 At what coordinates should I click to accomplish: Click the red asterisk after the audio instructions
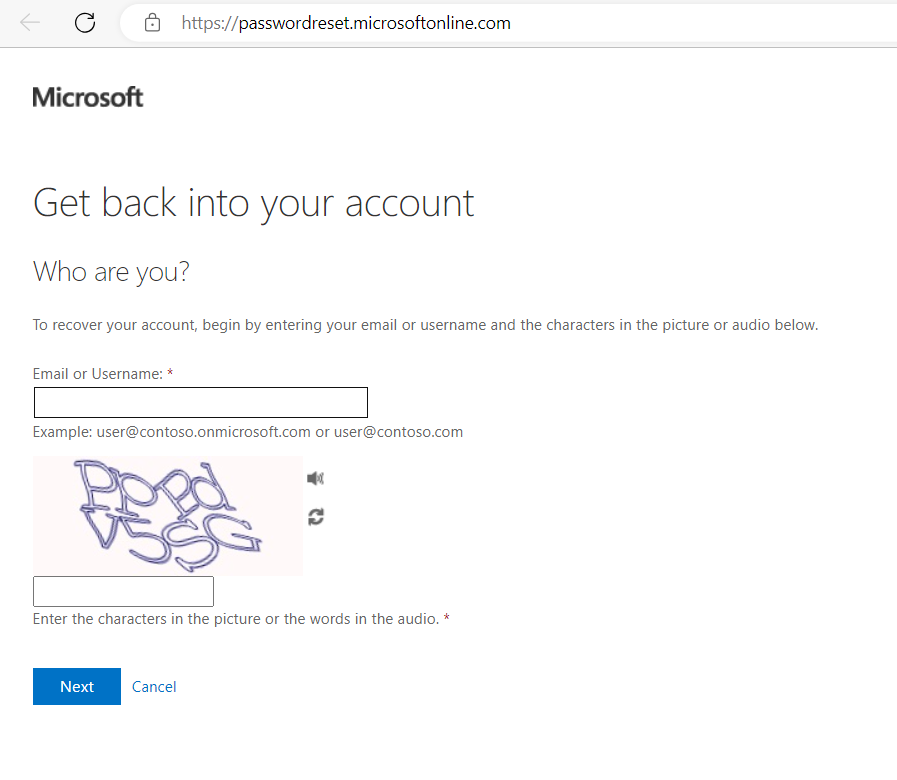pyautogui.click(x=447, y=617)
